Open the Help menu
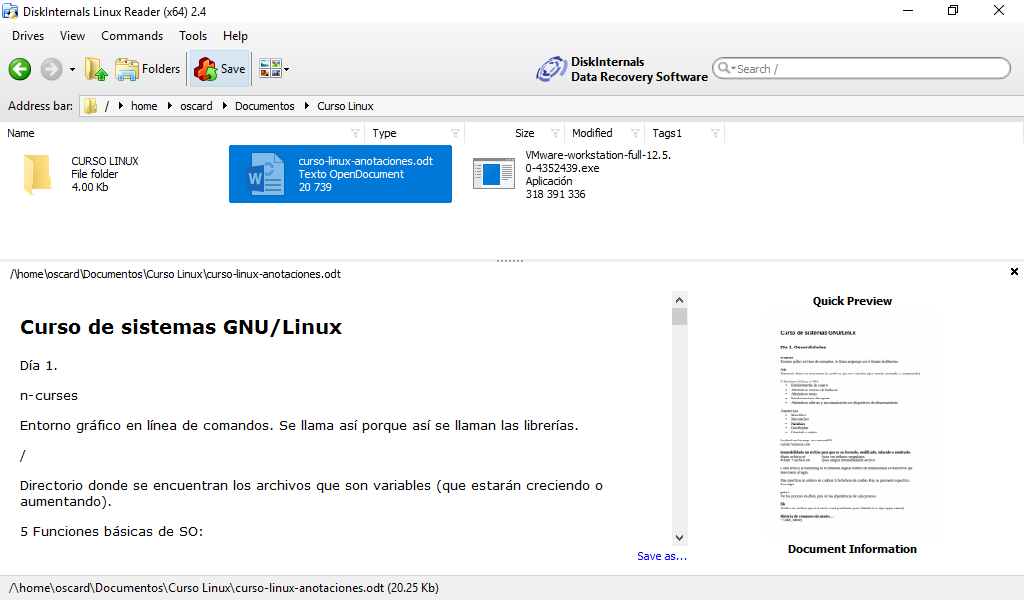Screen dimensions: 1024x600 coord(235,36)
